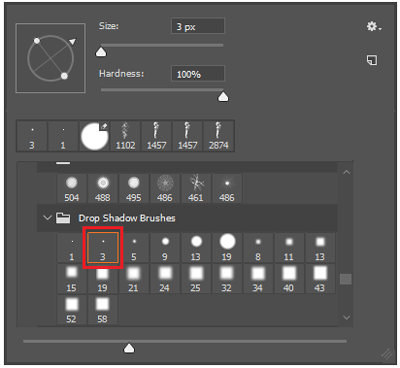
Task: Click the brush list scrollbar thumb
Action: pyautogui.click(x=346, y=279)
